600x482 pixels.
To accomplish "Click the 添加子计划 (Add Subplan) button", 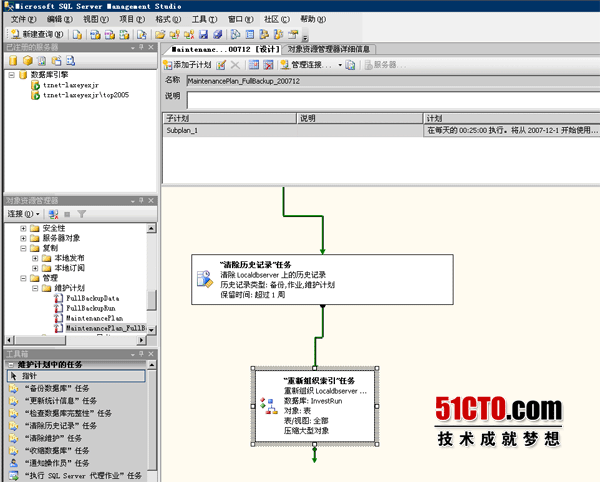I will tap(188, 64).
